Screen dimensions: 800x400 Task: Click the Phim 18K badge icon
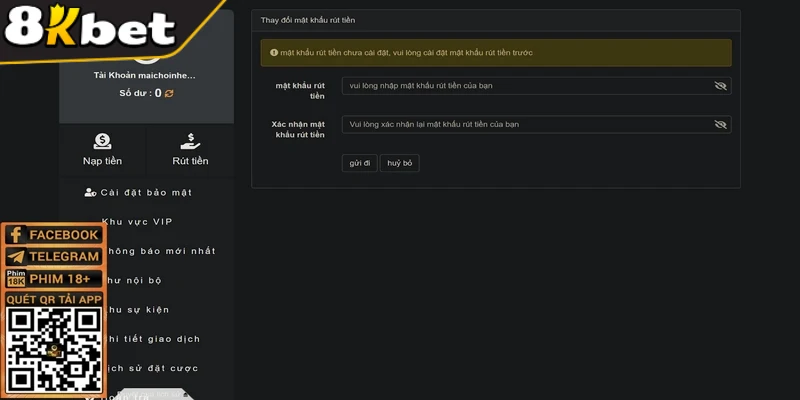click(15, 278)
